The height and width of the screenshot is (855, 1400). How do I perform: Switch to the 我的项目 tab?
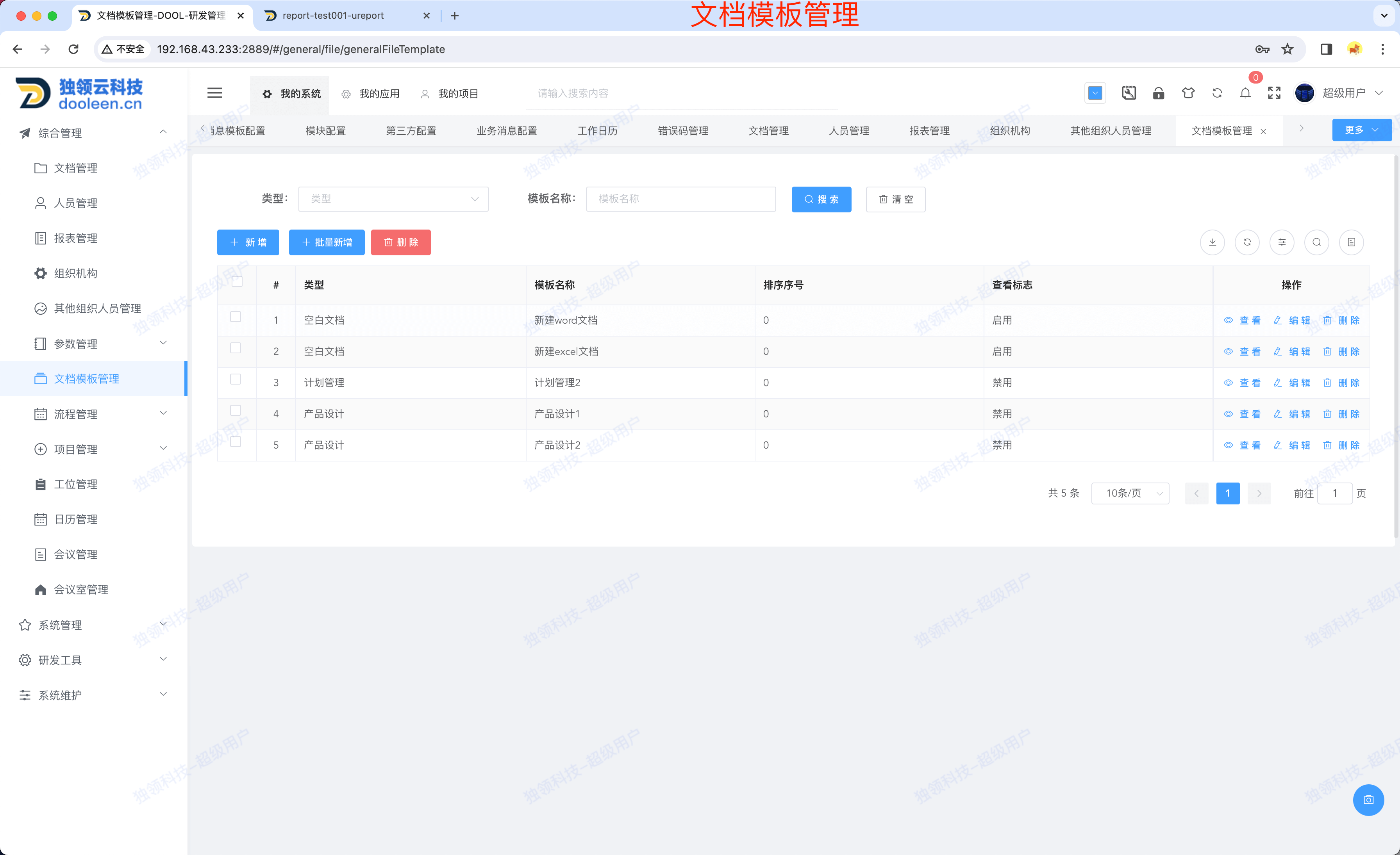(x=450, y=94)
